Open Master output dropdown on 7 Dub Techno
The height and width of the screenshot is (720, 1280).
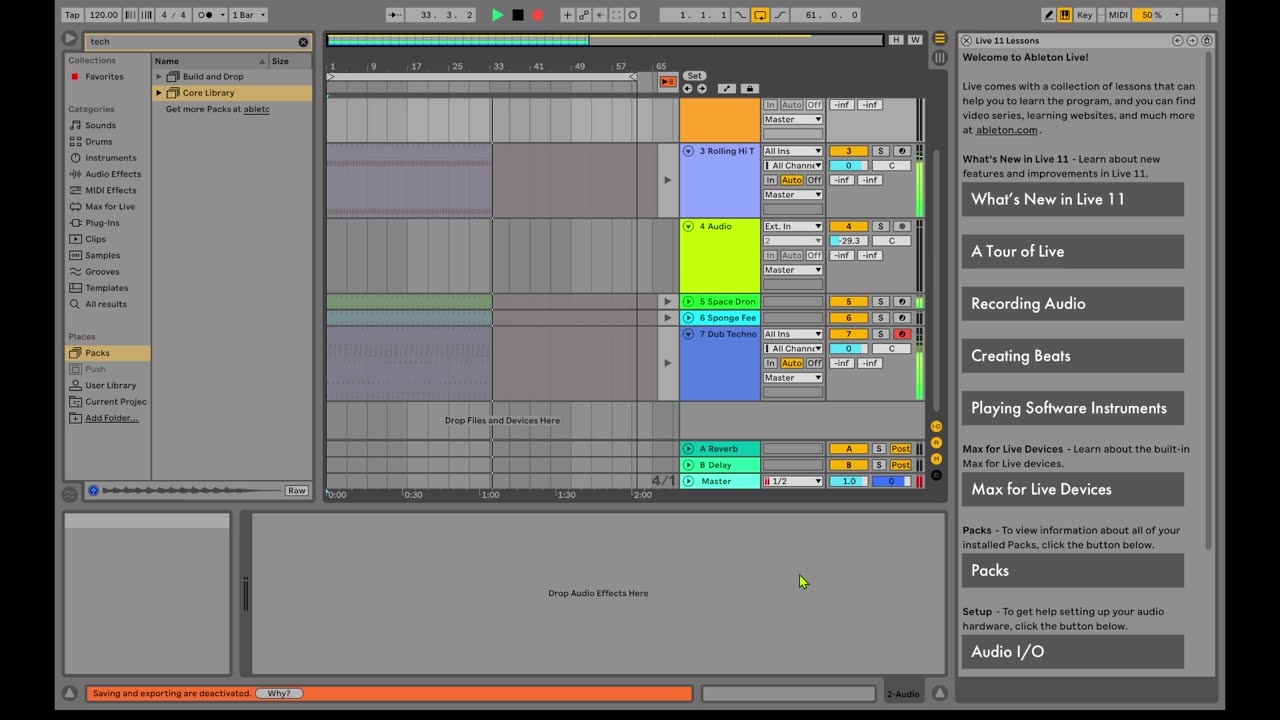point(793,378)
